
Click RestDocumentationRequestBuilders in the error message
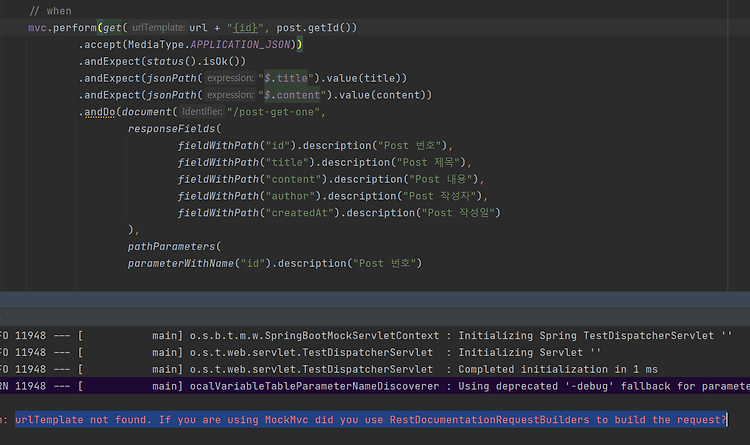pos(489,420)
